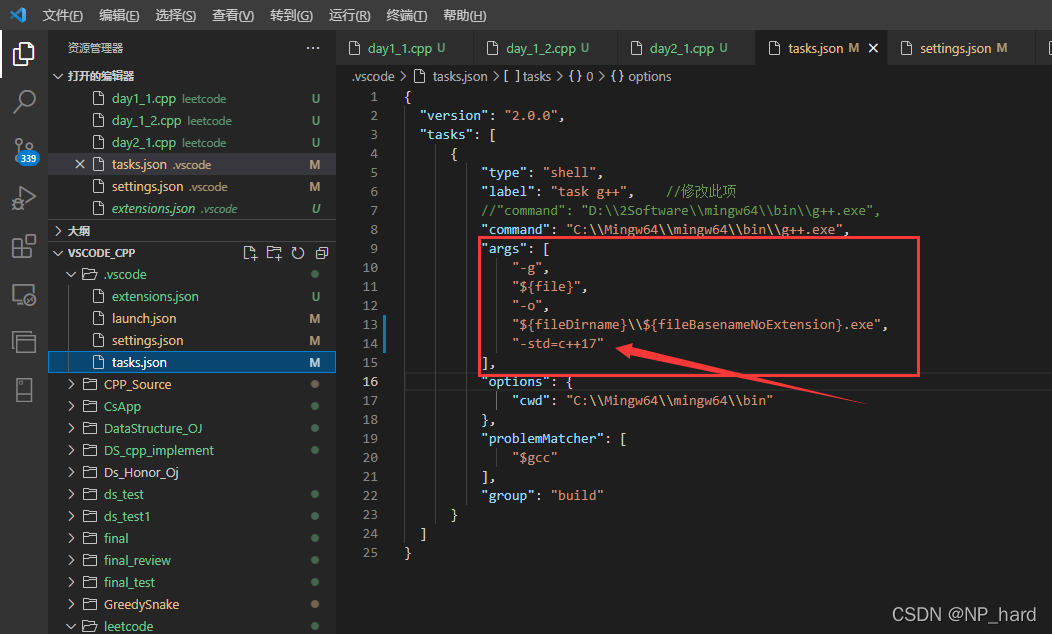Collapse the .vscode folder
The image size is (1052, 634).
click(x=71, y=274)
